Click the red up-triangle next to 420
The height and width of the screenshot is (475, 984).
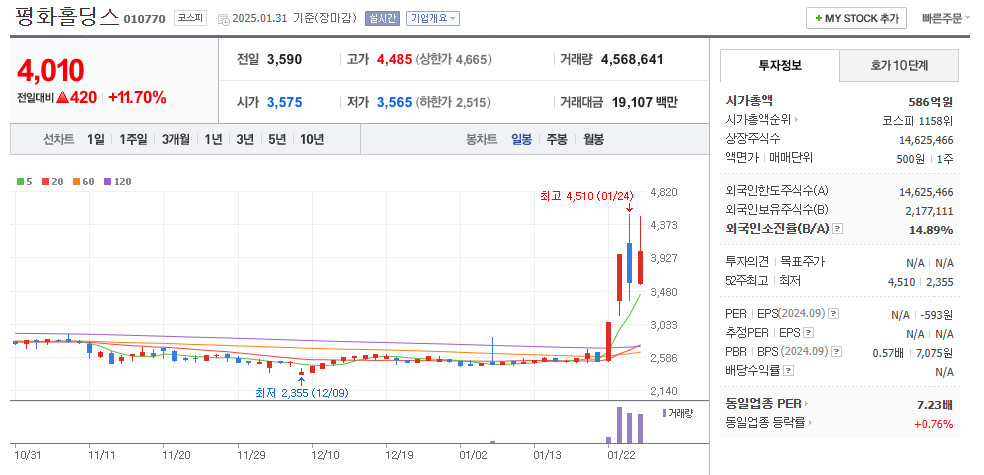[x=62, y=98]
